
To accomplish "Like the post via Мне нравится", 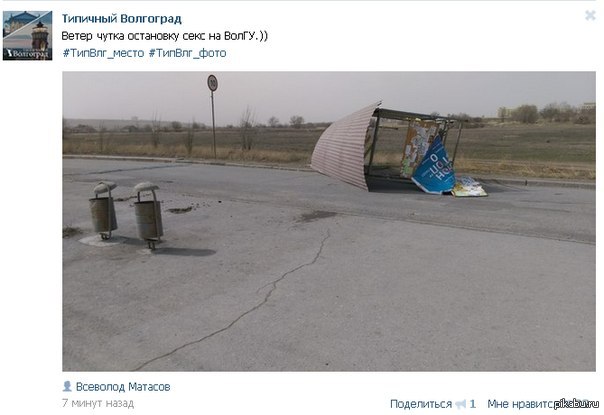I will [x=520, y=404].
